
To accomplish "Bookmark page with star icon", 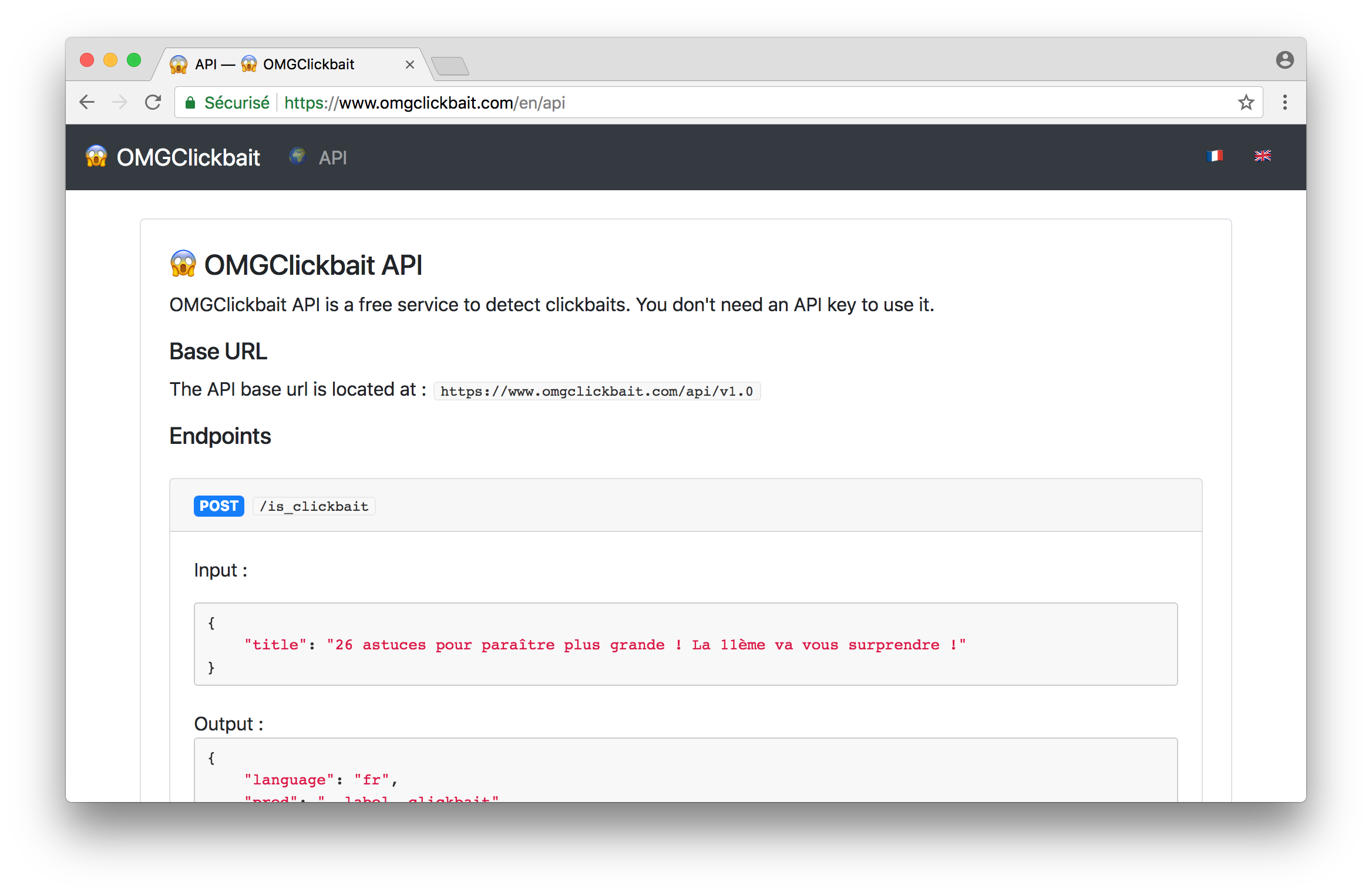I will pos(1246,103).
